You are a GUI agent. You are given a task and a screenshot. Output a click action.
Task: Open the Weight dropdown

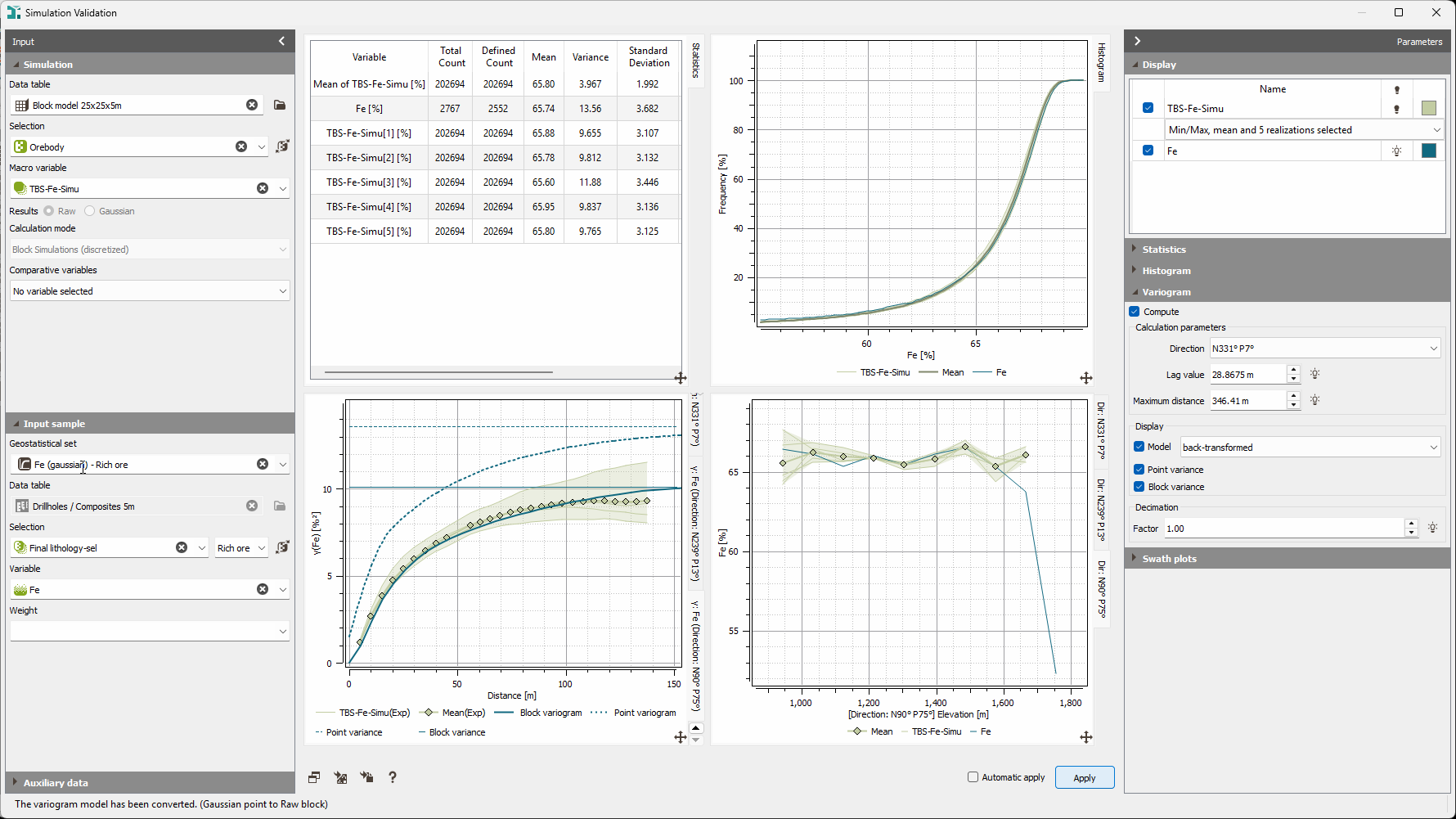[x=150, y=631]
